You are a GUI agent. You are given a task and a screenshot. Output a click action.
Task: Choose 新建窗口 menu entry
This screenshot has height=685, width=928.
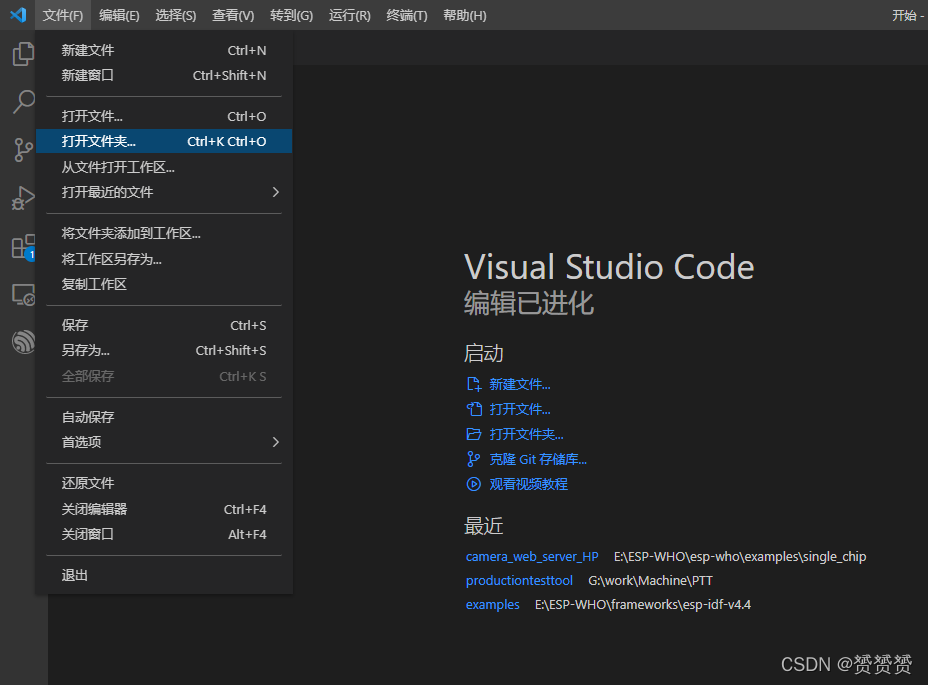pyautogui.click(x=164, y=75)
